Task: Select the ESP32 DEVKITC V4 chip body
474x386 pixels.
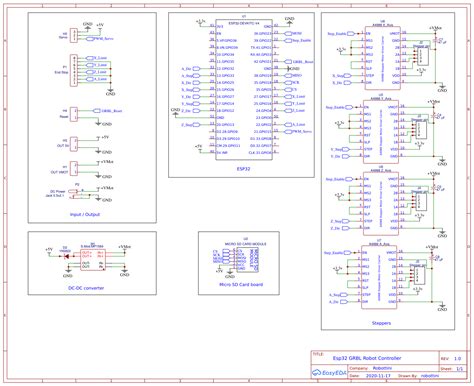Action: pos(244,89)
